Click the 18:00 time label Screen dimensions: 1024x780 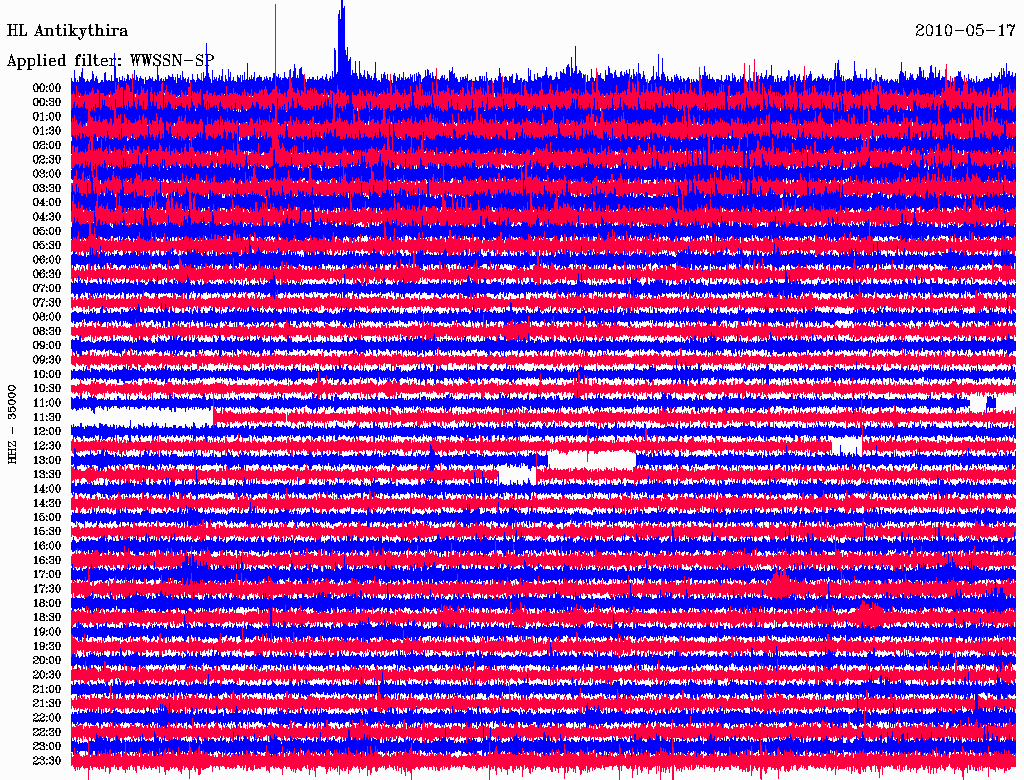tap(47, 603)
